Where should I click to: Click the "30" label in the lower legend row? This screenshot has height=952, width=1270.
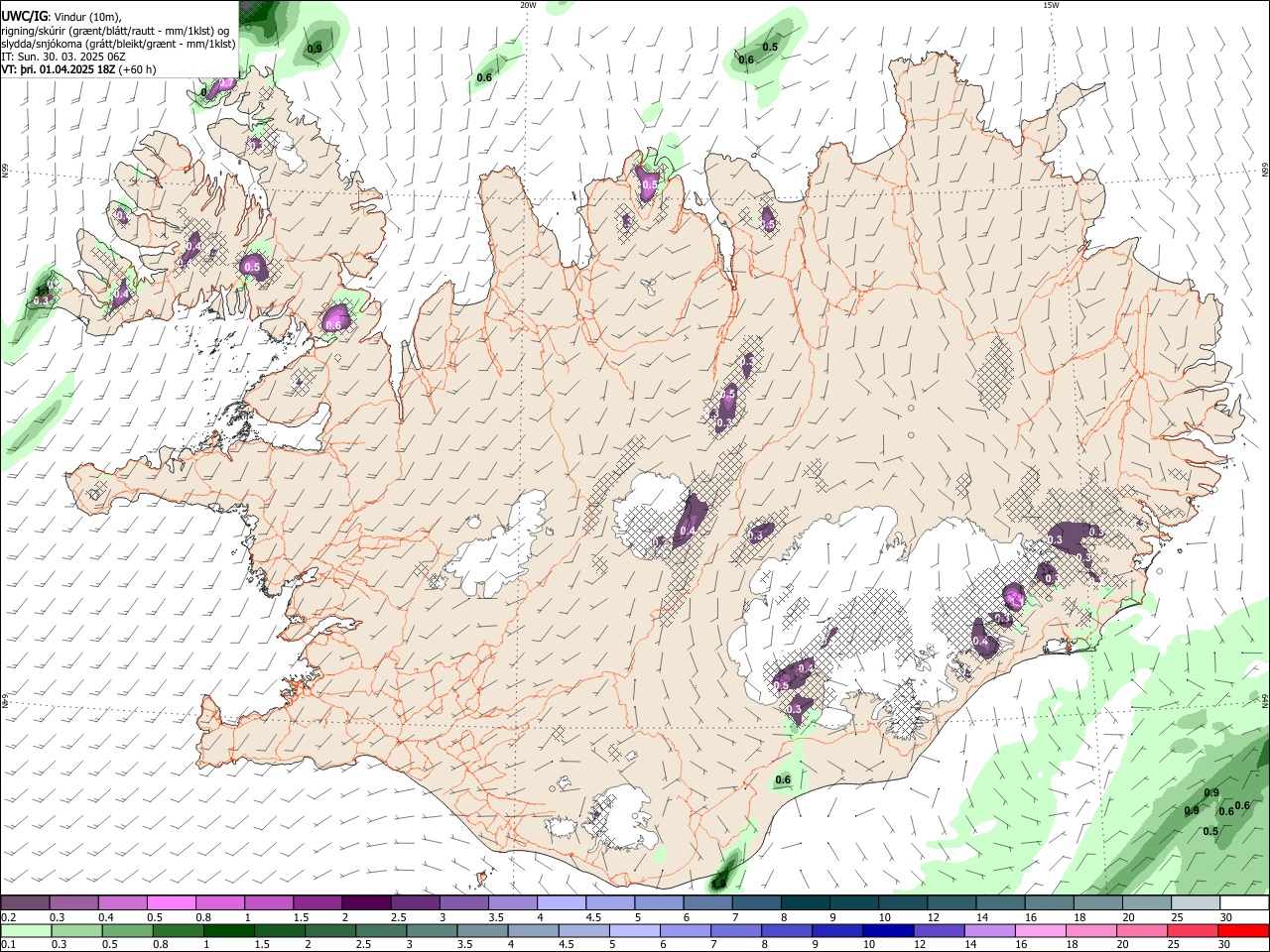(x=1226, y=945)
